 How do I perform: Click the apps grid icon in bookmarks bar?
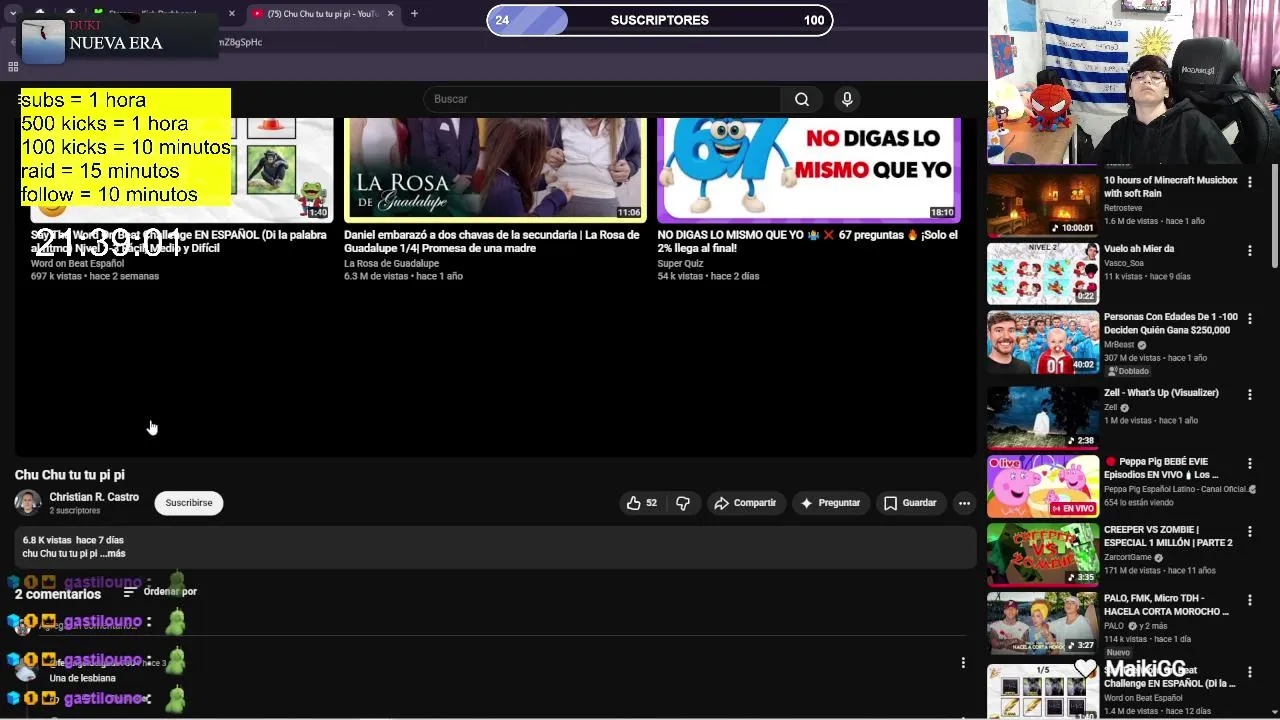13,67
